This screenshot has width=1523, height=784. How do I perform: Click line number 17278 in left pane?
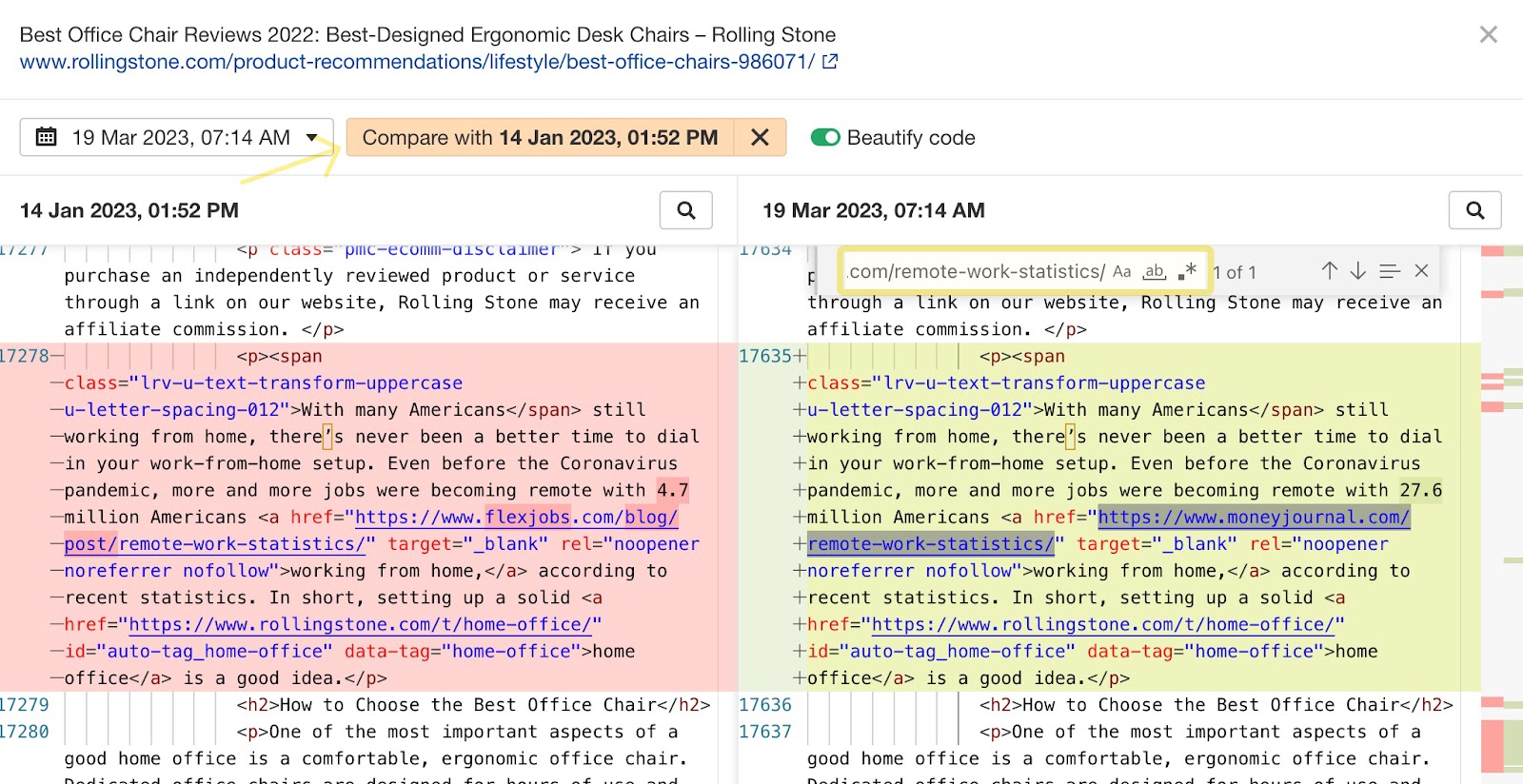[x=24, y=356]
